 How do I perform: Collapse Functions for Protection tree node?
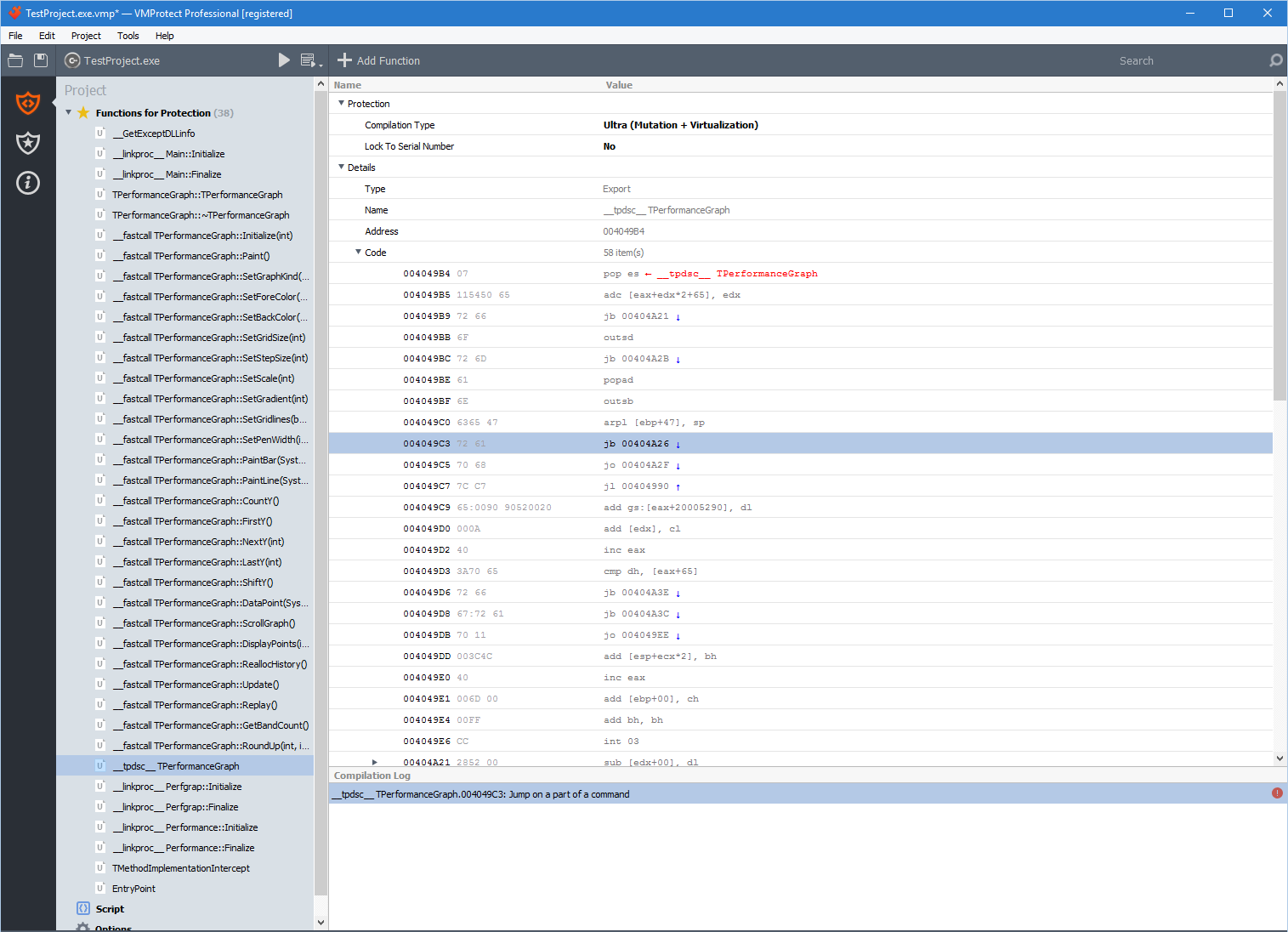click(69, 112)
